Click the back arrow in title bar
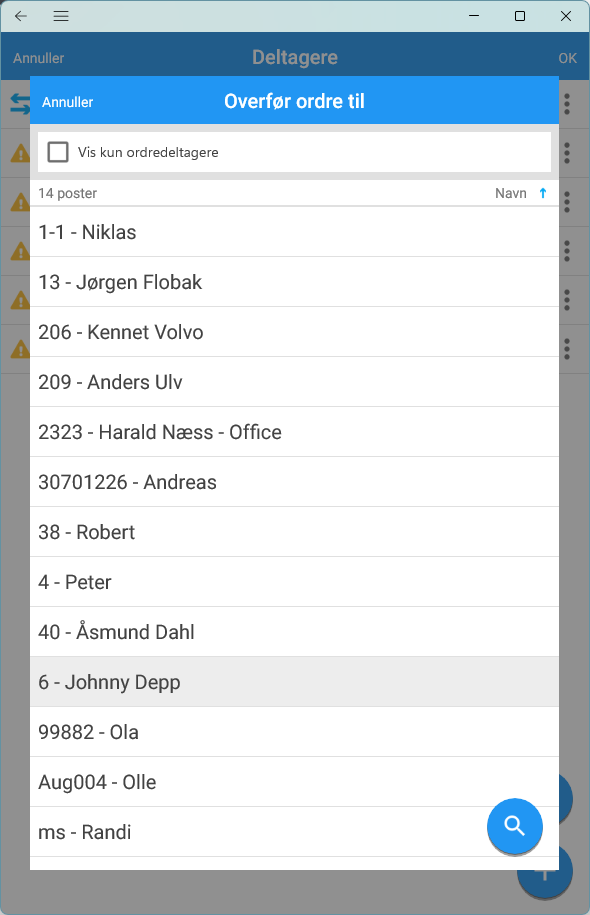This screenshot has width=590, height=915. pos(21,16)
